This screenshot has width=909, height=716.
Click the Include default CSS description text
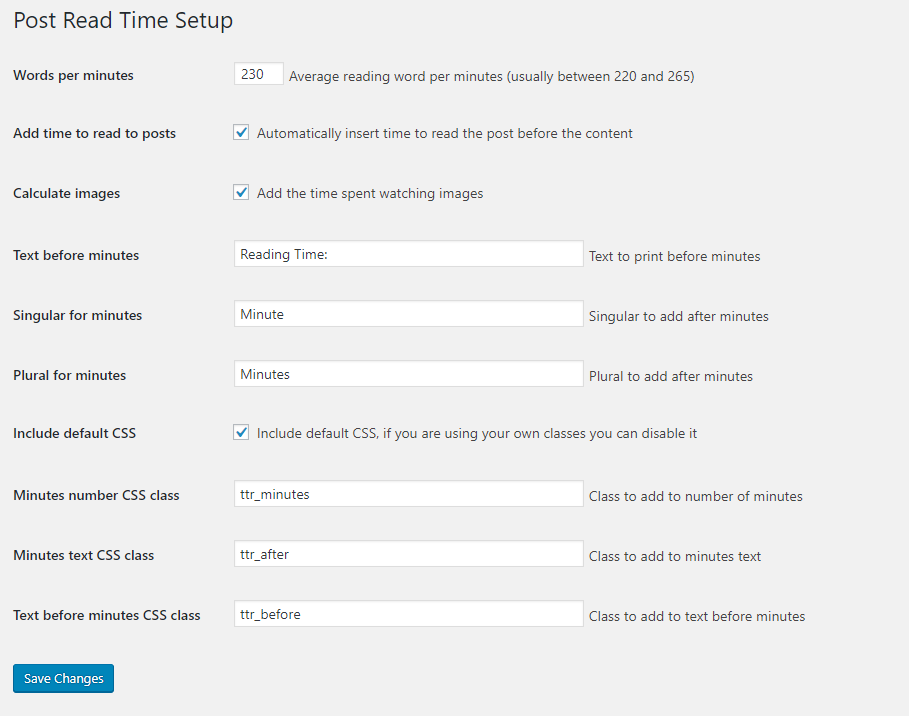[477, 434]
